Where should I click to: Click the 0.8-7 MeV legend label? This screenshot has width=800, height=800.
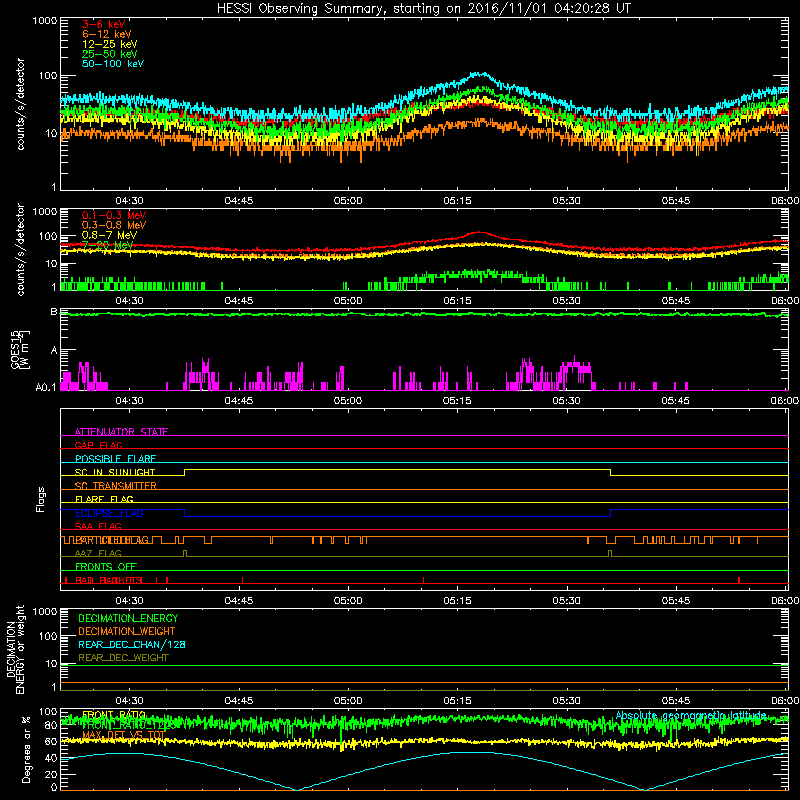(109, 235)
